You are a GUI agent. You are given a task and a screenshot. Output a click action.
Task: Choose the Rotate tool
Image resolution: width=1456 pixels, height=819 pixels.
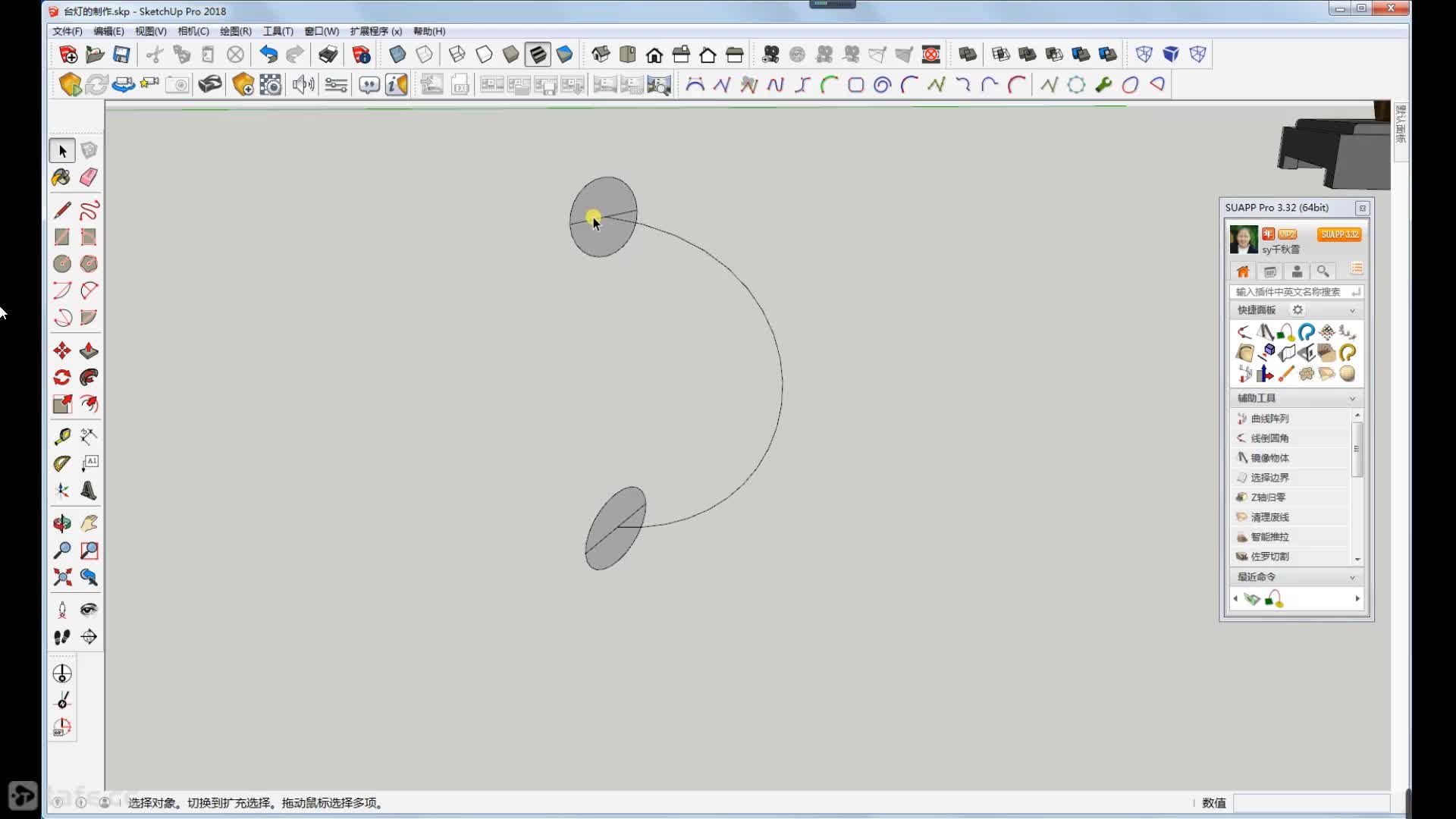tap(62, 377)
